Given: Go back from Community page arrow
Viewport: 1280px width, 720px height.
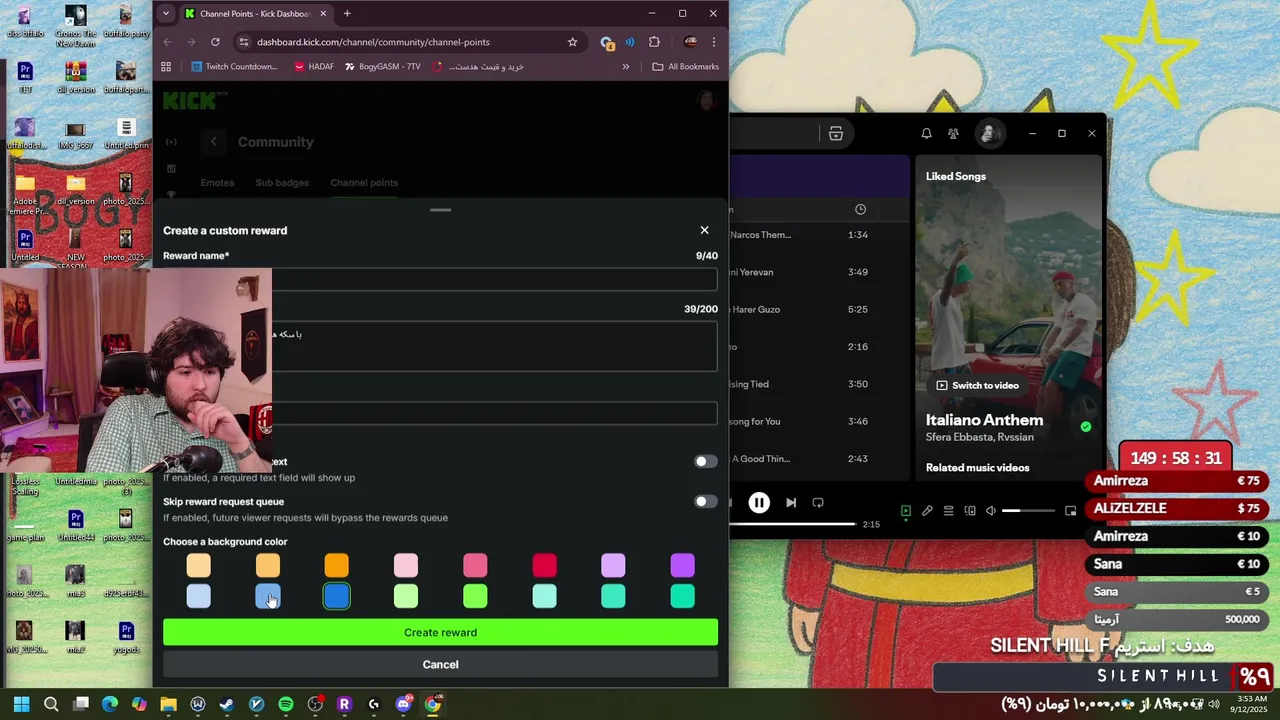Looking at the screenshot, I should coord(213,142).
